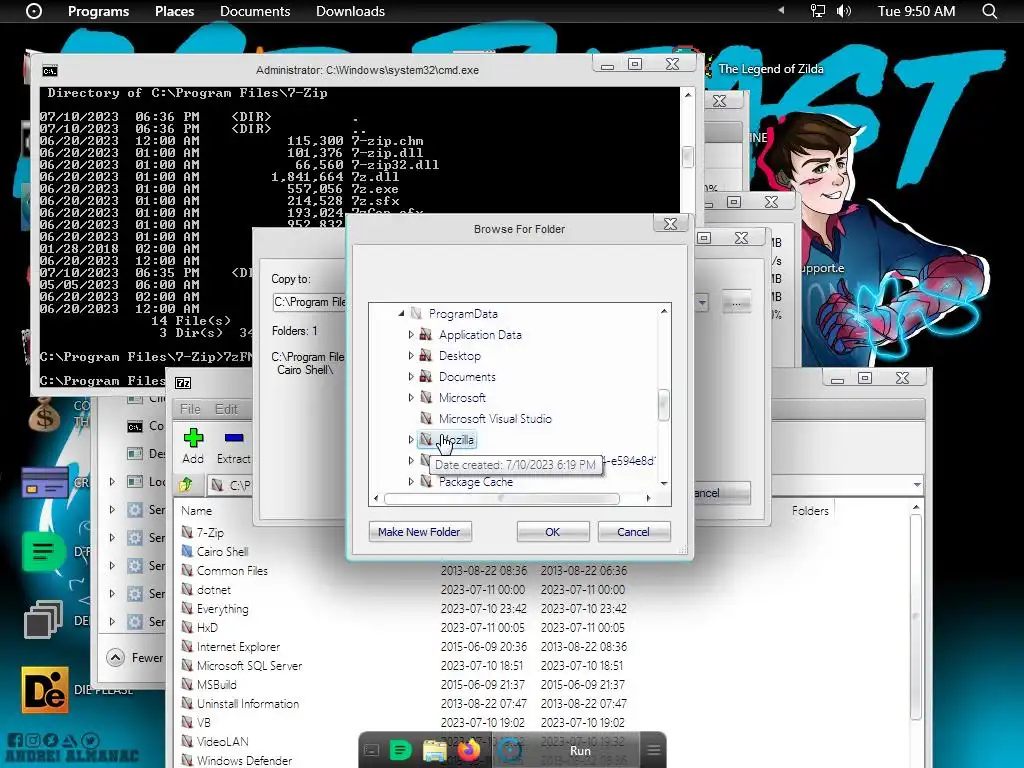This screenshot has width=1024, height=768.
Task: Open the DIE PLEASE De desktop icon
Action: click(x=44, y=690)
